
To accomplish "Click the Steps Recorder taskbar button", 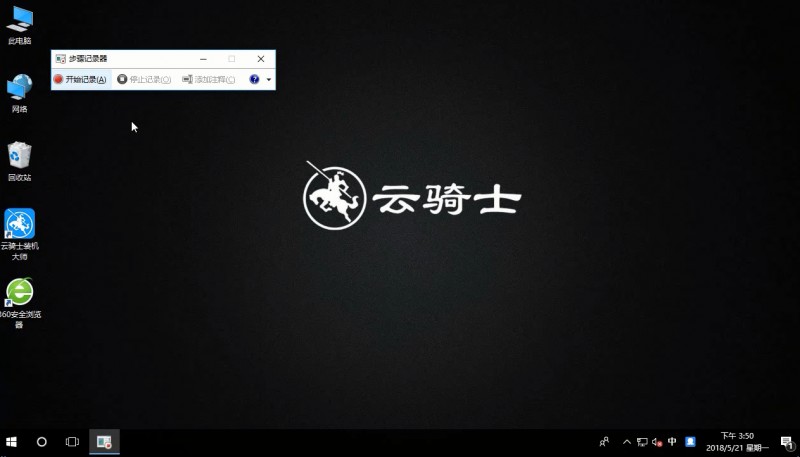I will [105, 442].
